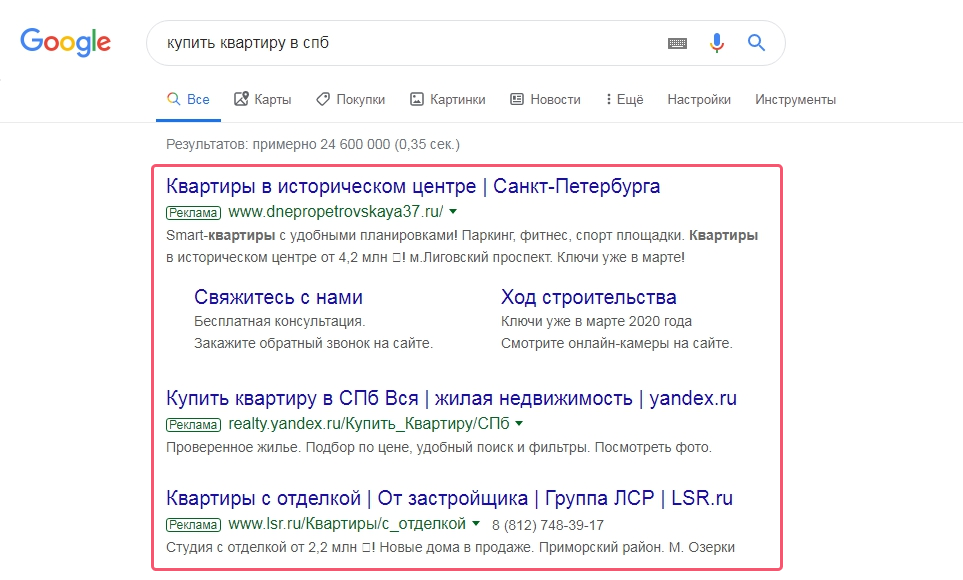
Task: Click the search box with query text
Action: click(466, 43)
